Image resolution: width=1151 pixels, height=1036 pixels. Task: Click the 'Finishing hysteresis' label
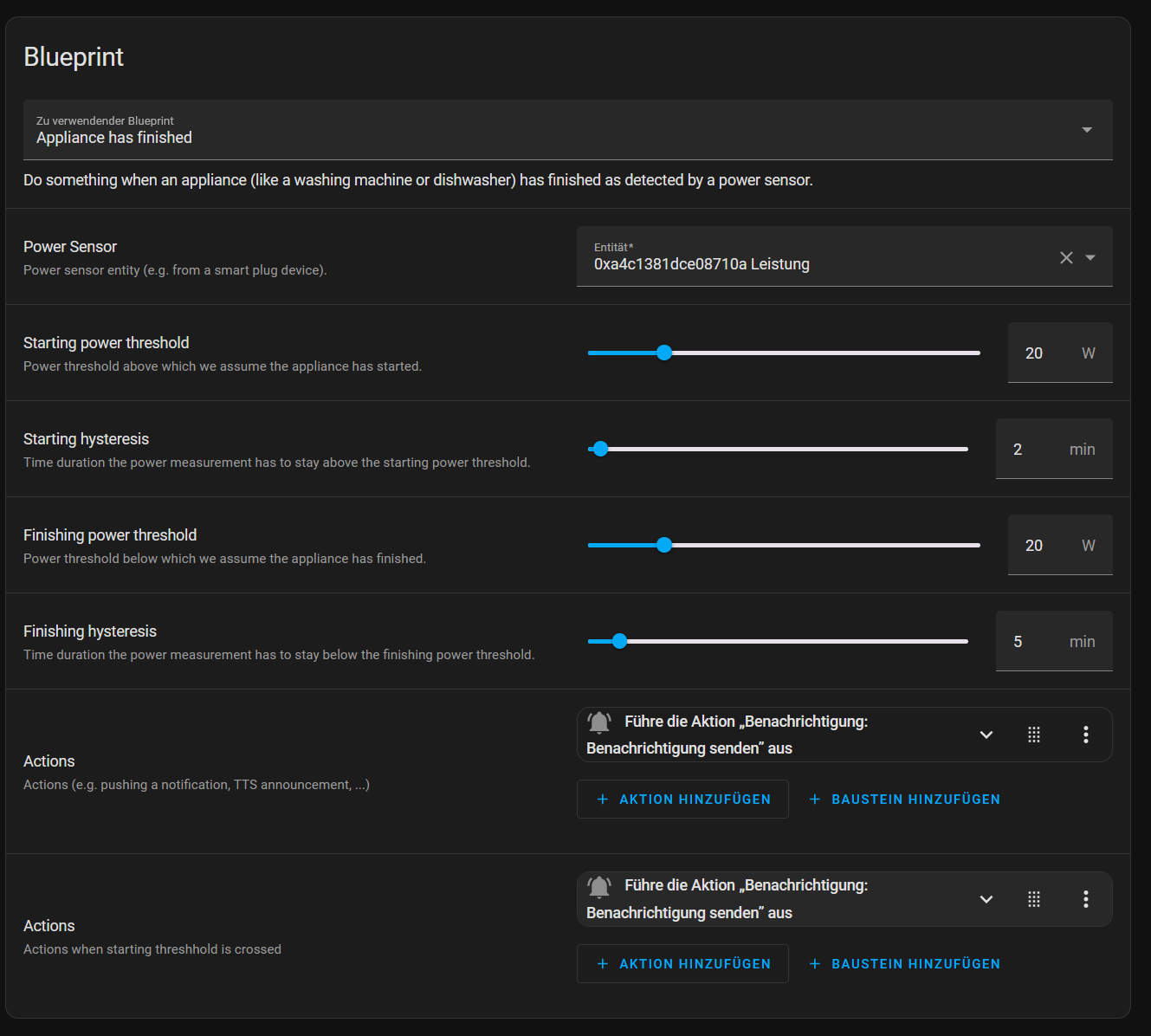pos(90,631)
